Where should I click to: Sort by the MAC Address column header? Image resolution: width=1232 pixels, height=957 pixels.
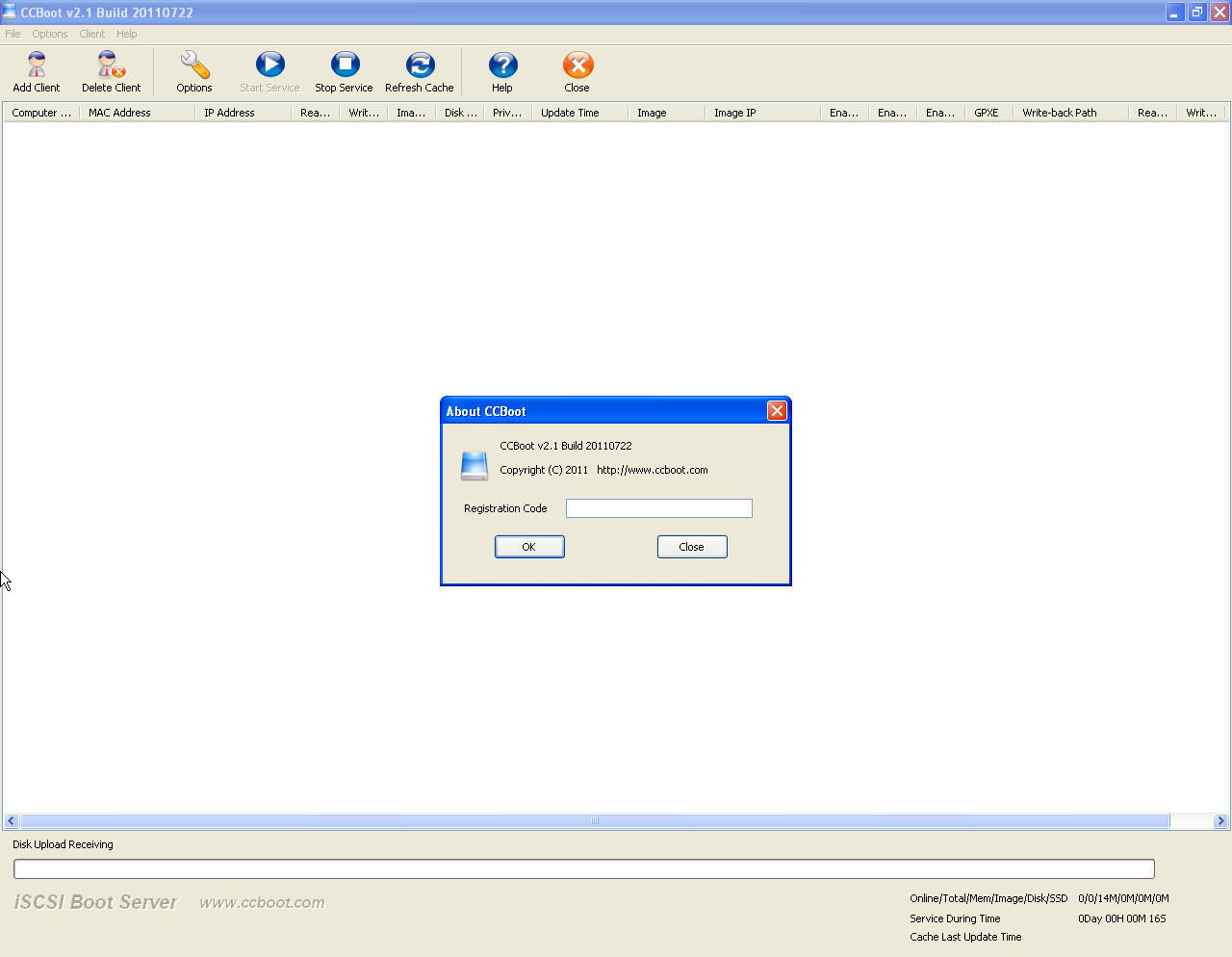(138, 113)
